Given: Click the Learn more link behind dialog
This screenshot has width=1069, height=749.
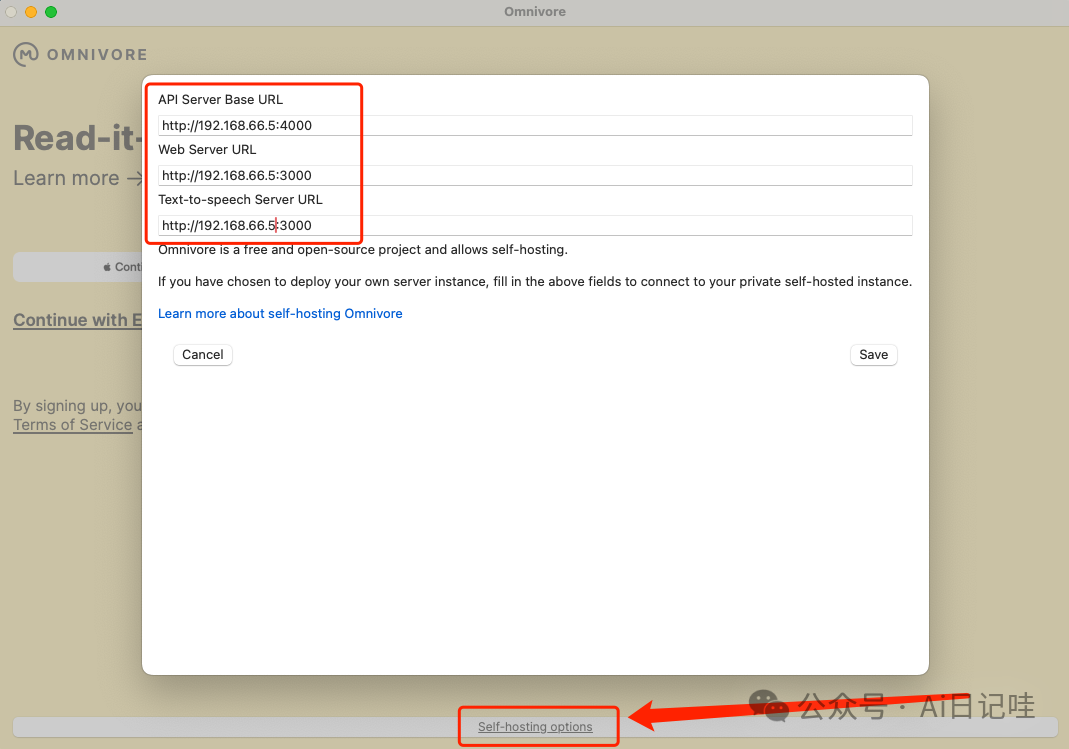Looking at the screenshot, I should [78, 178].
